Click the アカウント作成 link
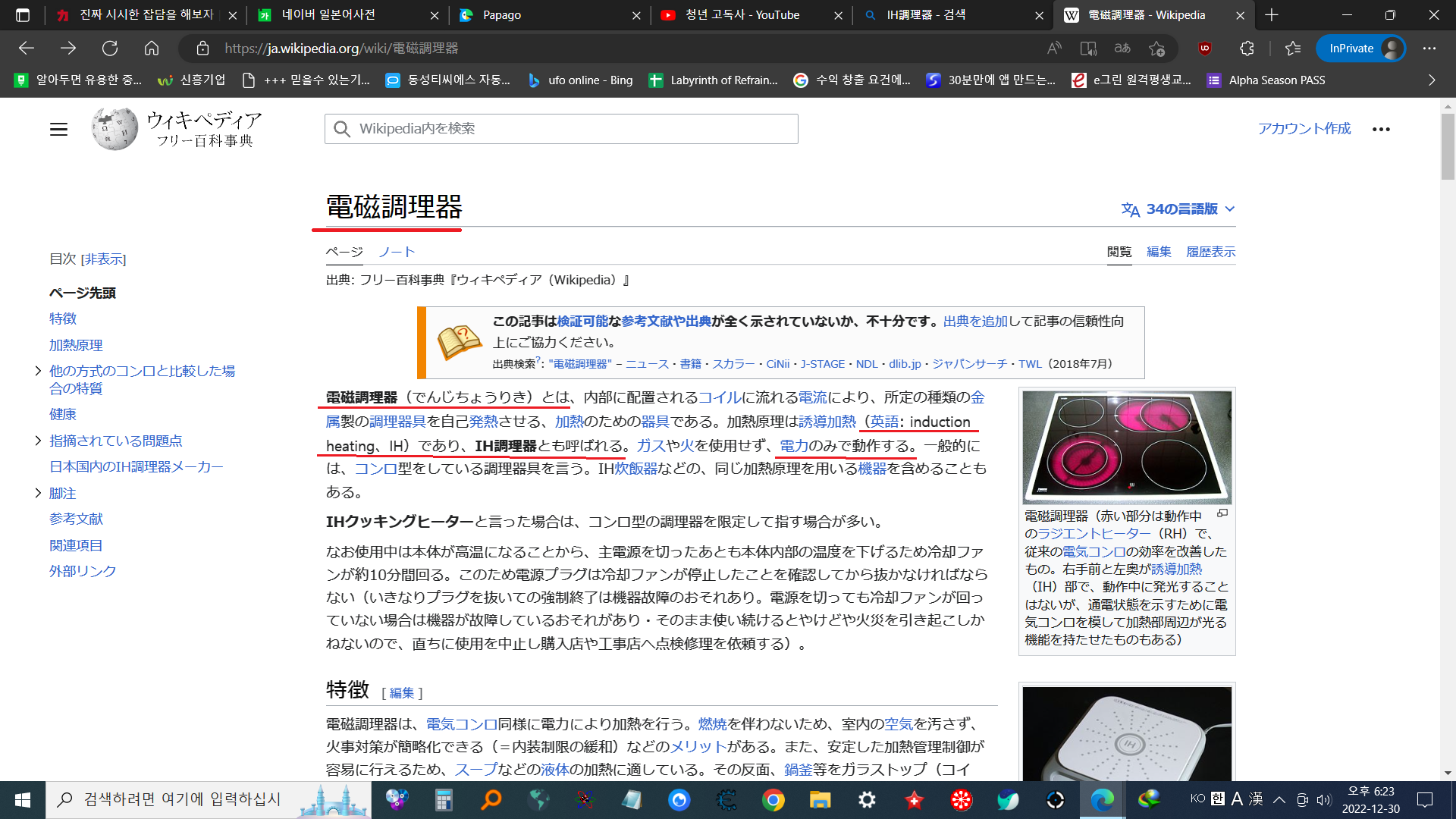This screenshot has height=819, width=1456. tap(1304, 129)
